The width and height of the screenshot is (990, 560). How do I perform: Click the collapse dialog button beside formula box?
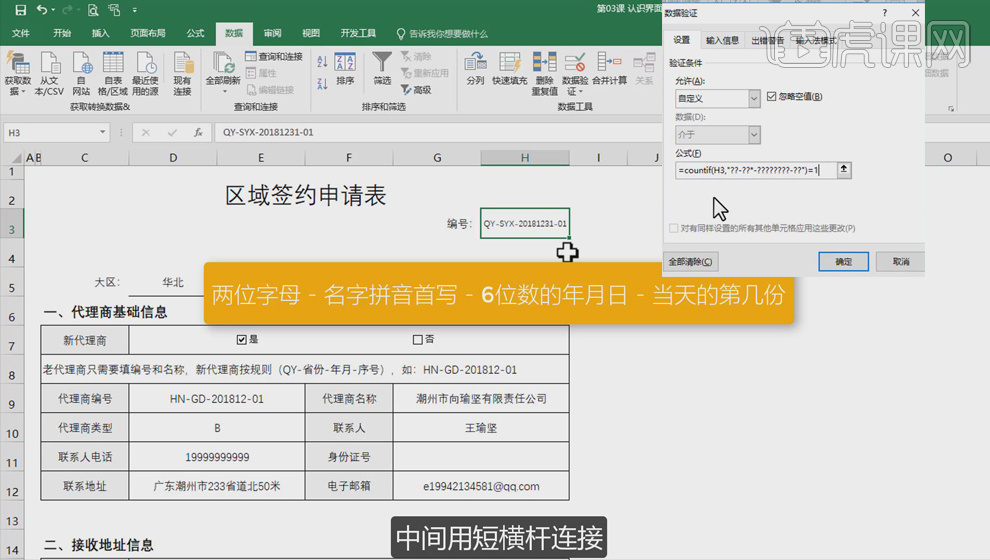[844, 170]
